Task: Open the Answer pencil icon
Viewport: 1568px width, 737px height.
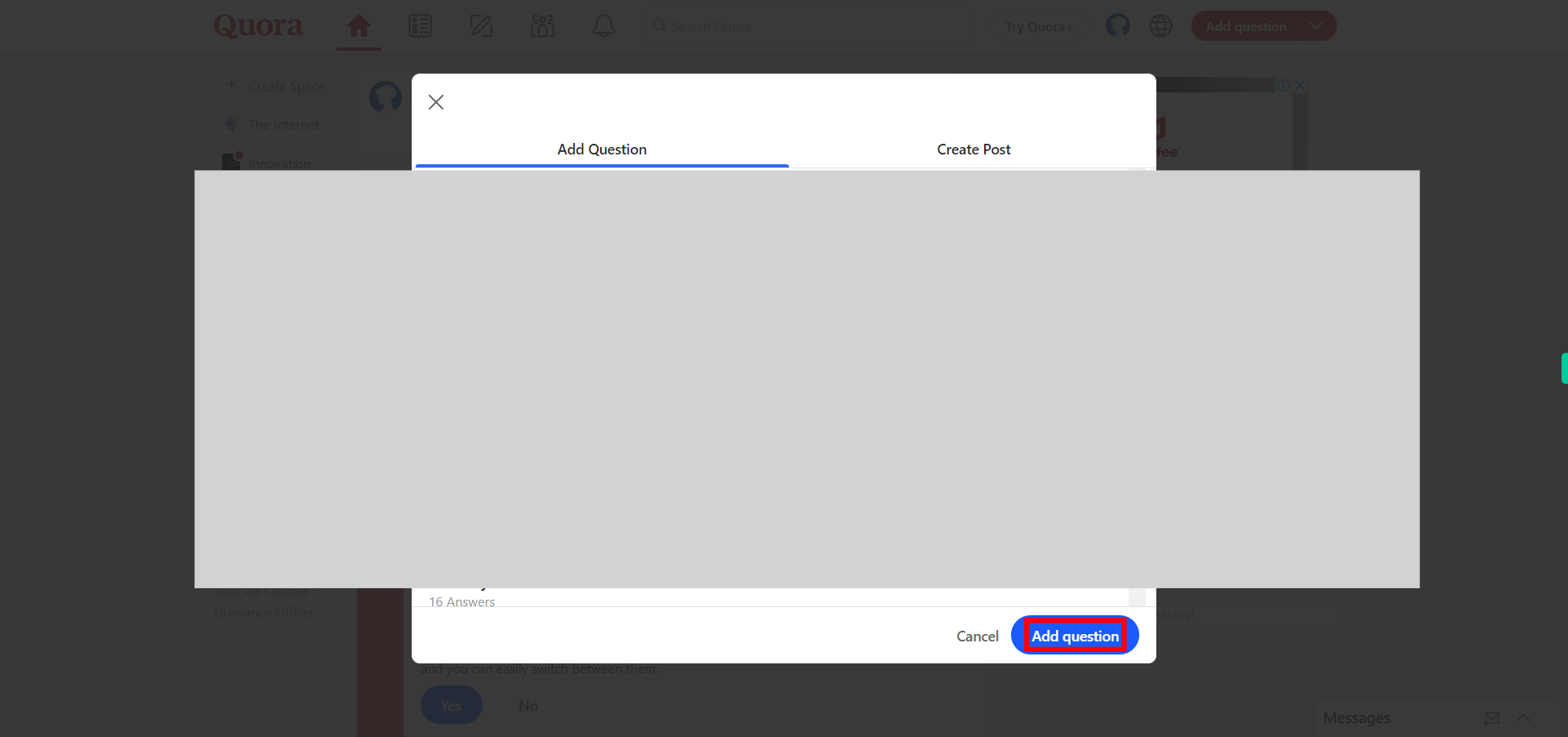Action: click(481, 26)
